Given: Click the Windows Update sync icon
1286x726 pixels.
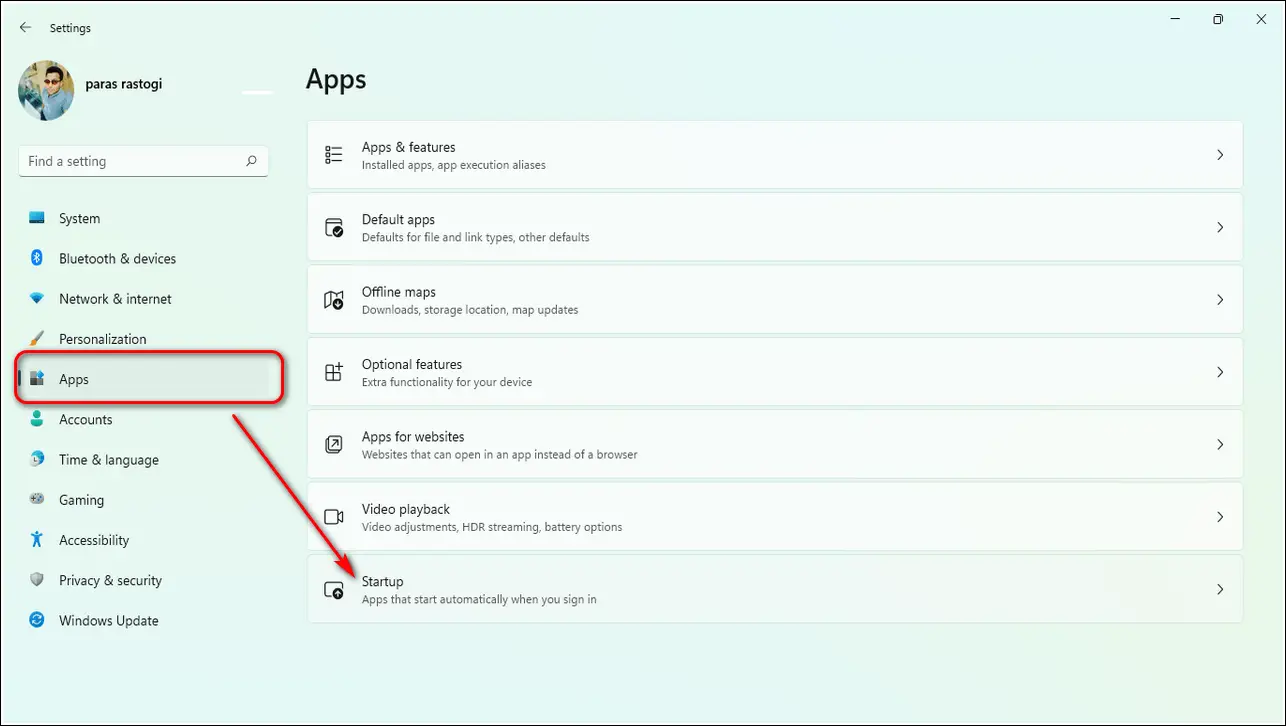Looking at the screenshot, I should 37,620.
